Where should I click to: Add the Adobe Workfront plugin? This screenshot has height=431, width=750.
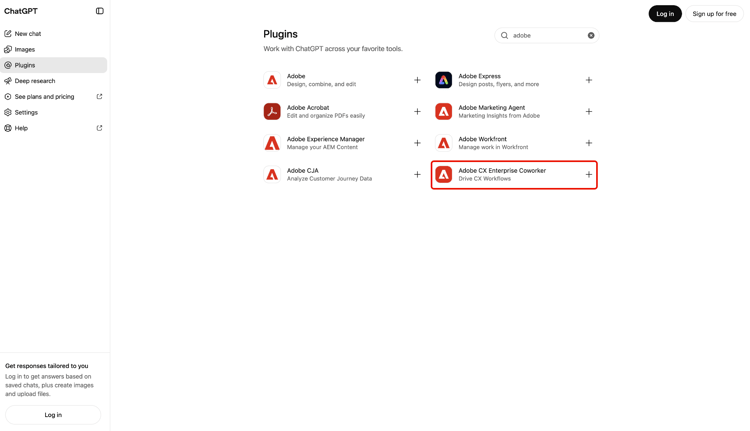[x=589, y=143]
